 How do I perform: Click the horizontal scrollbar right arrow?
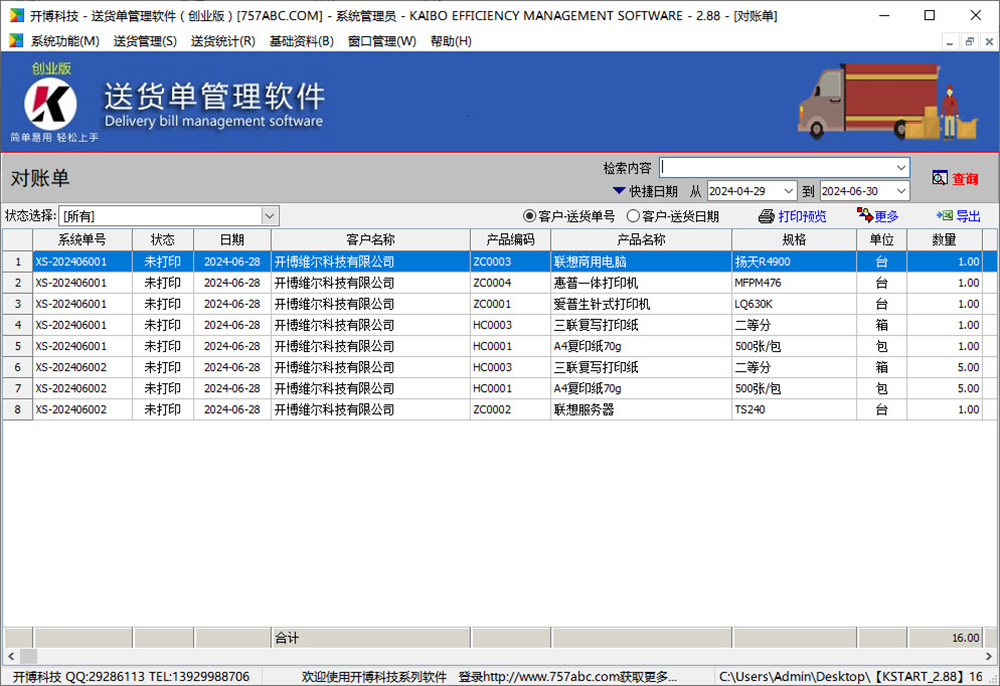pos(989,655)
